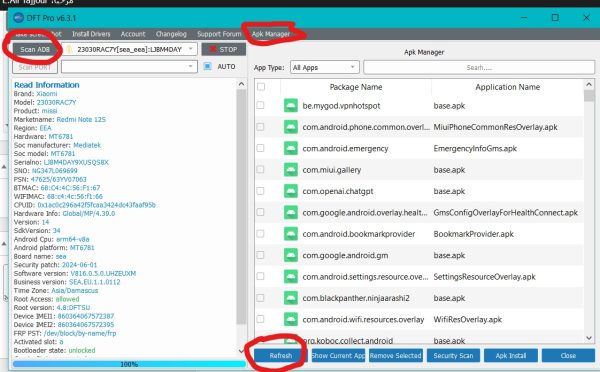Viewport: 600px width, 372px height.
Task: Tick checkbox for com.google.android.gm
Action: pyautogui.click(x=261, y=255)
